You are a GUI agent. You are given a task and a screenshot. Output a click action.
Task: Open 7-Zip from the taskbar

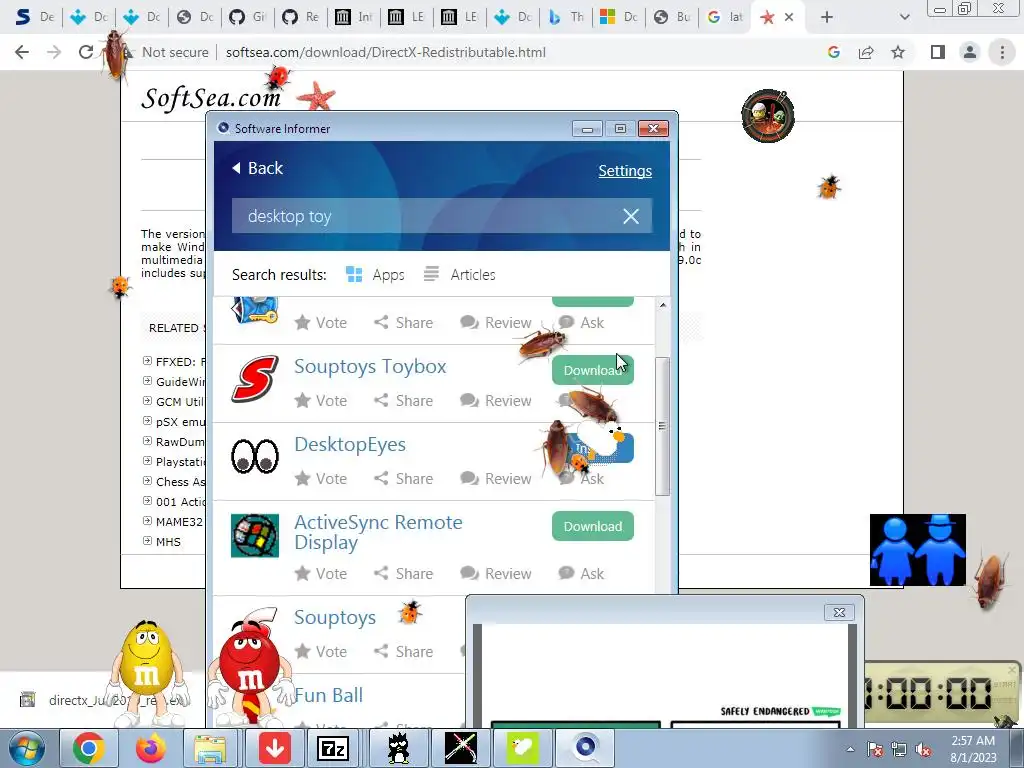click(333, 748)
